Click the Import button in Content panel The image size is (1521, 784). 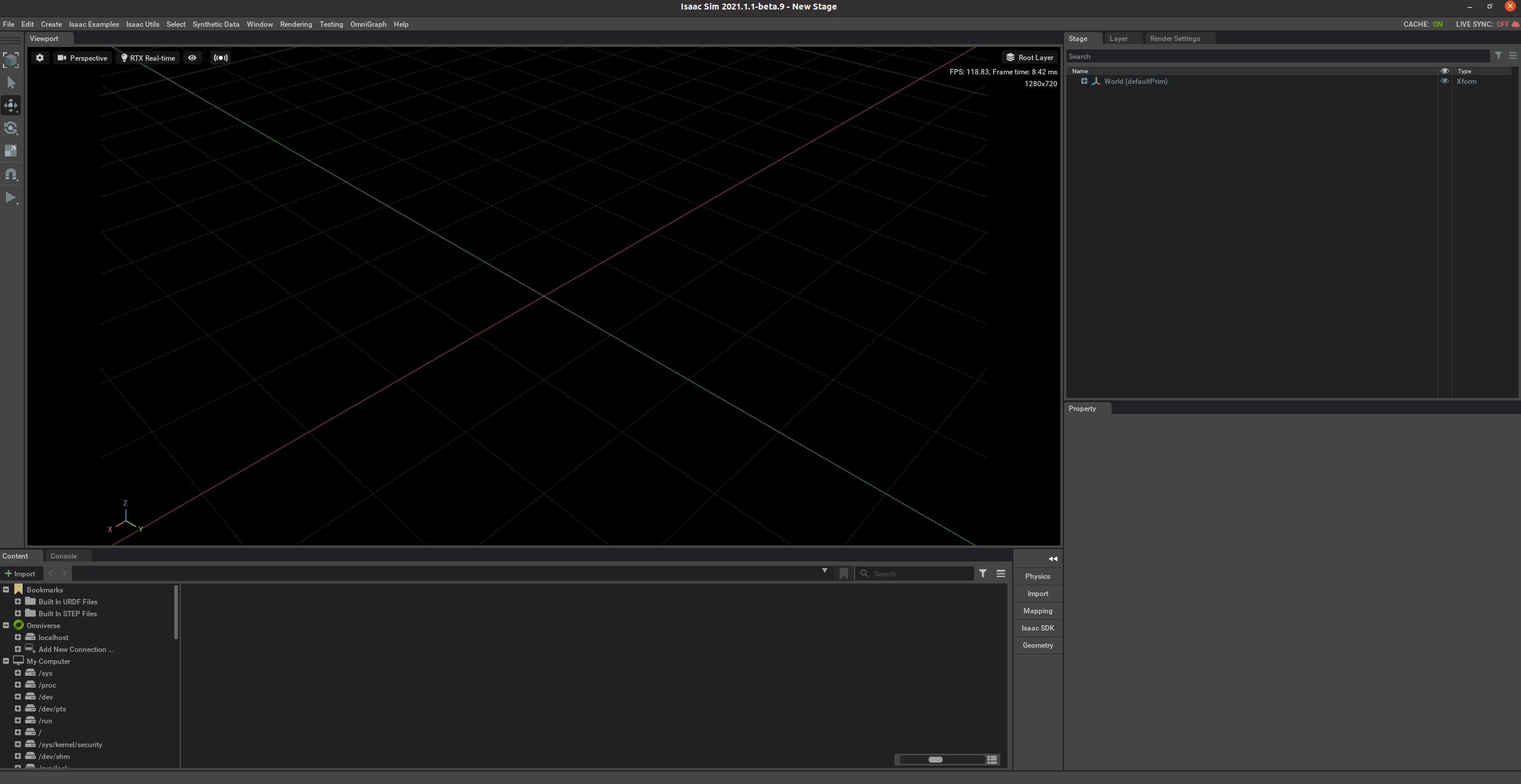coord(20,573)
